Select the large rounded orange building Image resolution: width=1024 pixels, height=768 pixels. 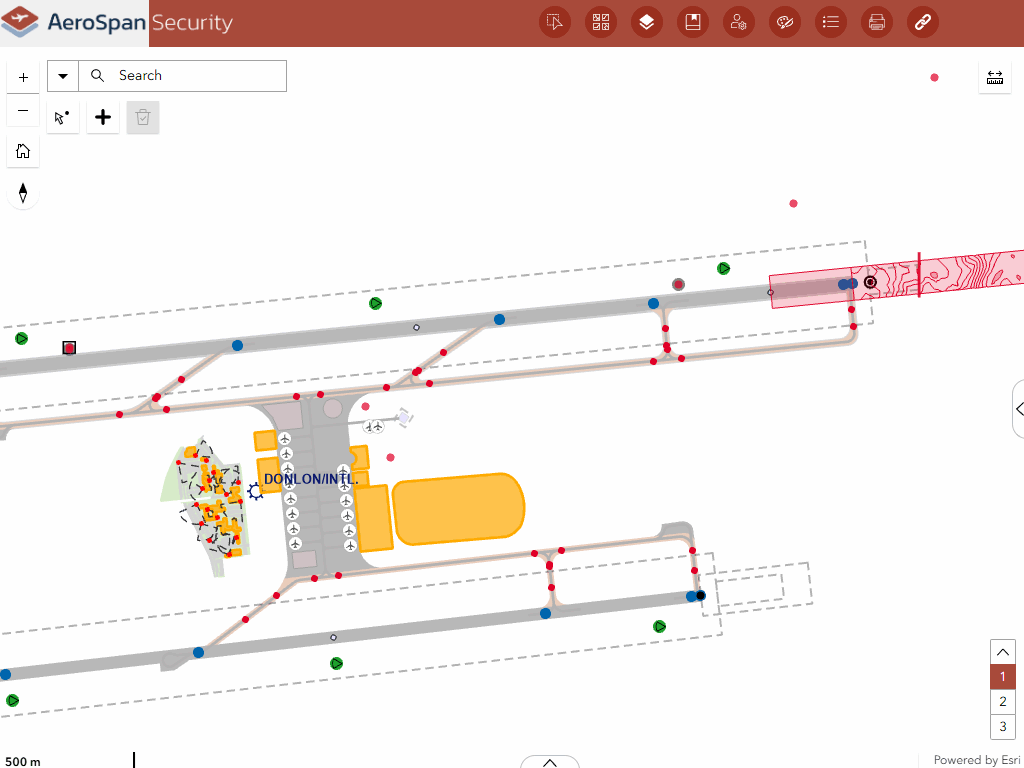coord(458,509)
